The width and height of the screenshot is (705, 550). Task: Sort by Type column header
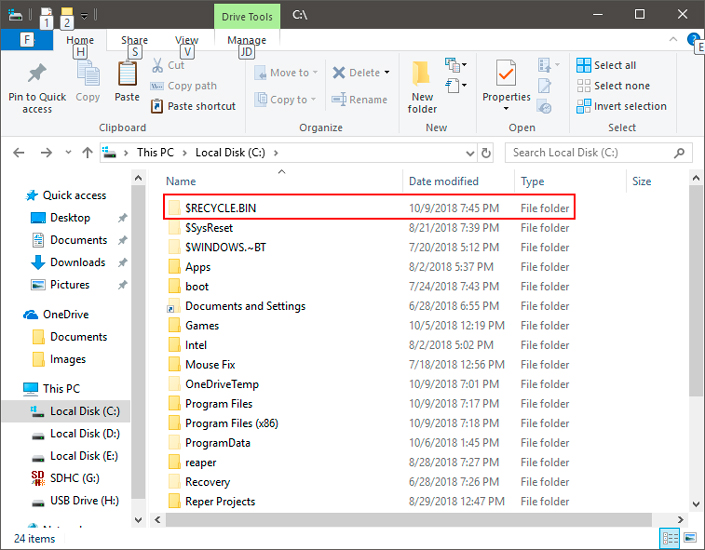(532, 181)
